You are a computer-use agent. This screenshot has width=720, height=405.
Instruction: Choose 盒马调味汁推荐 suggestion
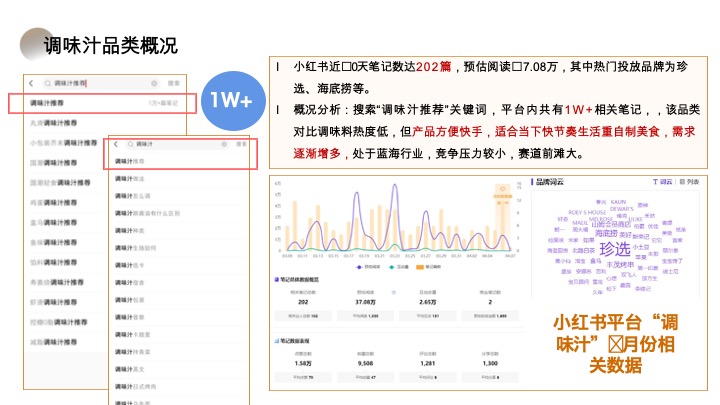click(53, 223)
